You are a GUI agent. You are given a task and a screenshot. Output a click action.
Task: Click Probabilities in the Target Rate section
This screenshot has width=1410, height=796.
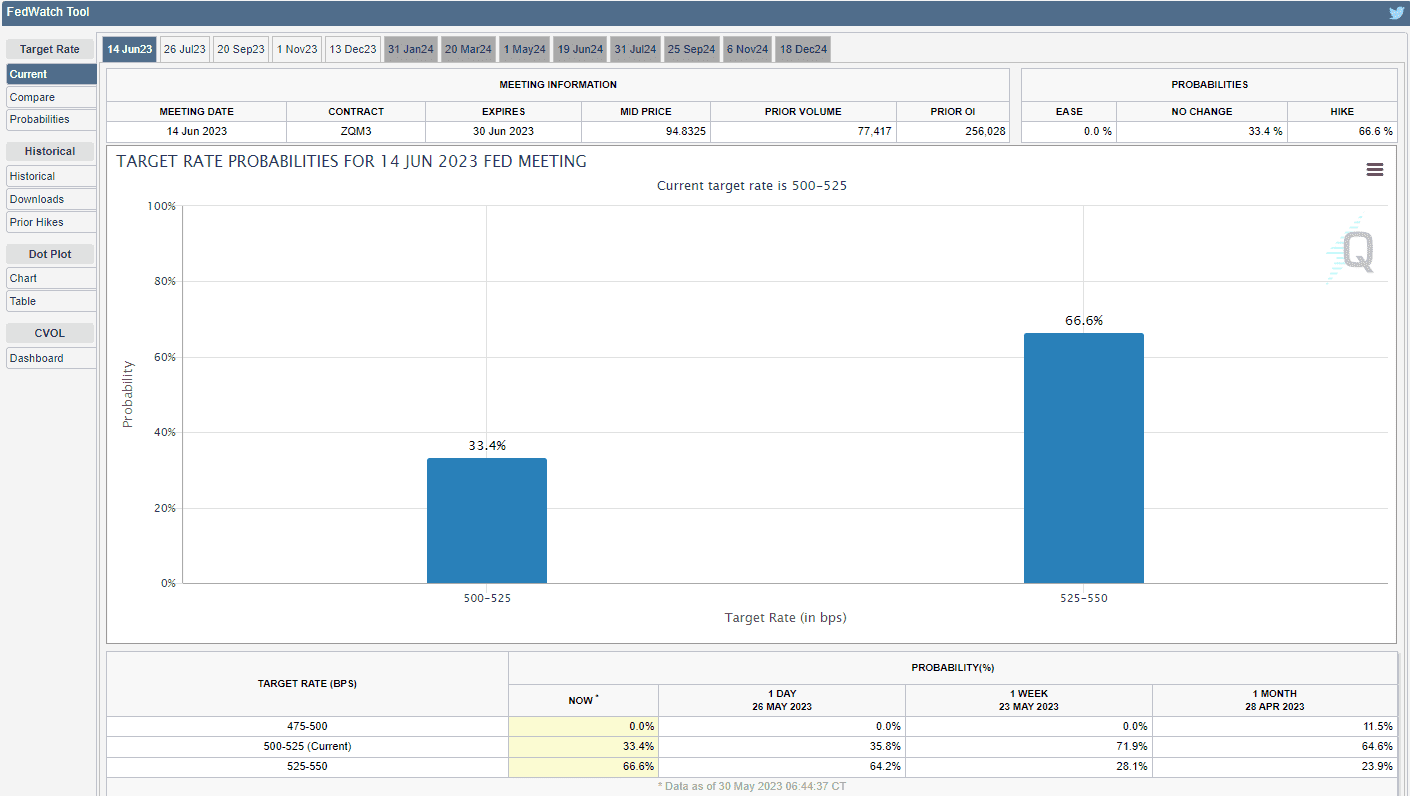51,119
